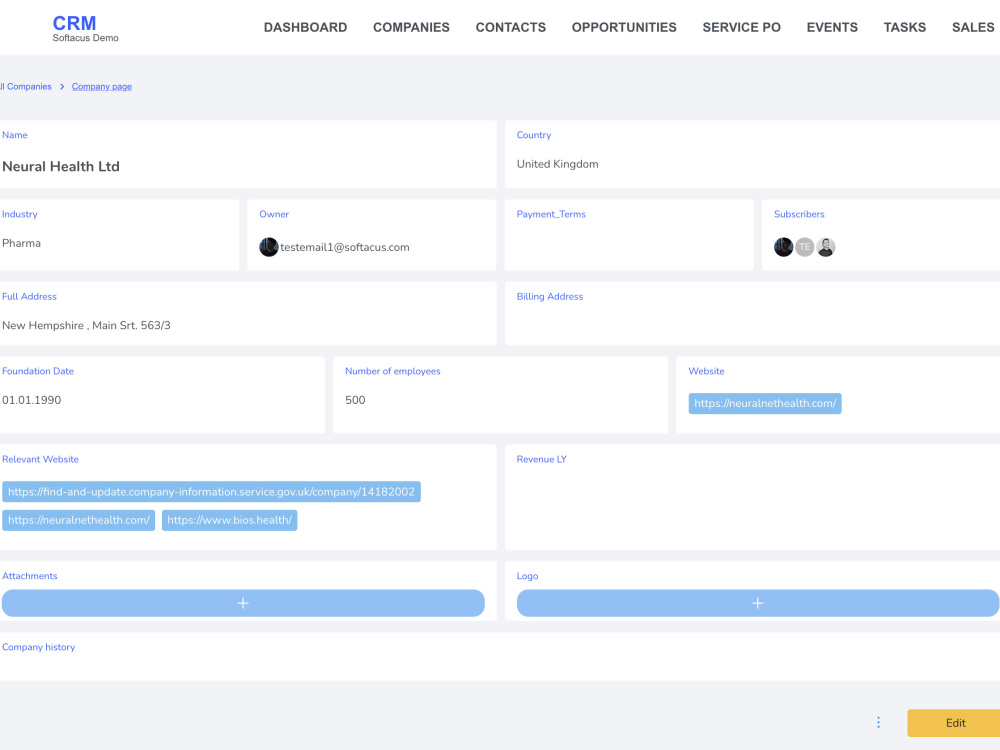This screenshot has width=1000, height=750.
Task: Click the CRM Softacus Demo logo
Action: tap(85, 28)
